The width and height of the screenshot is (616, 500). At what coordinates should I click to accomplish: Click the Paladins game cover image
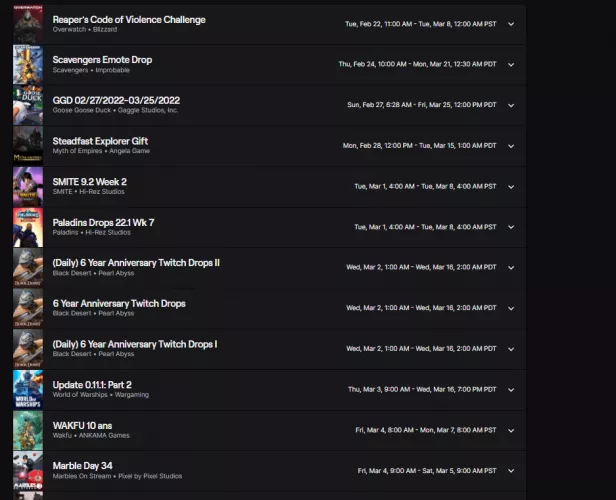pos(27,227)
